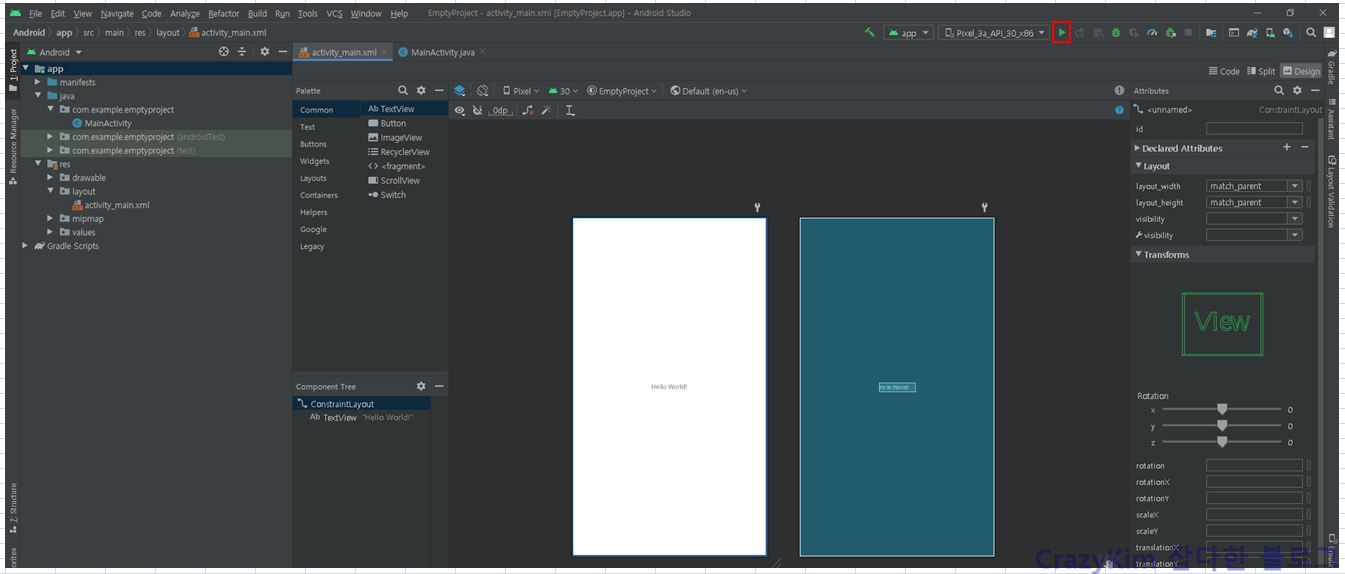Image resolution: width=1345 pixels, height=574 pixels.
Task: Adjust the z rotation slider
Action: pos(1221,442)
